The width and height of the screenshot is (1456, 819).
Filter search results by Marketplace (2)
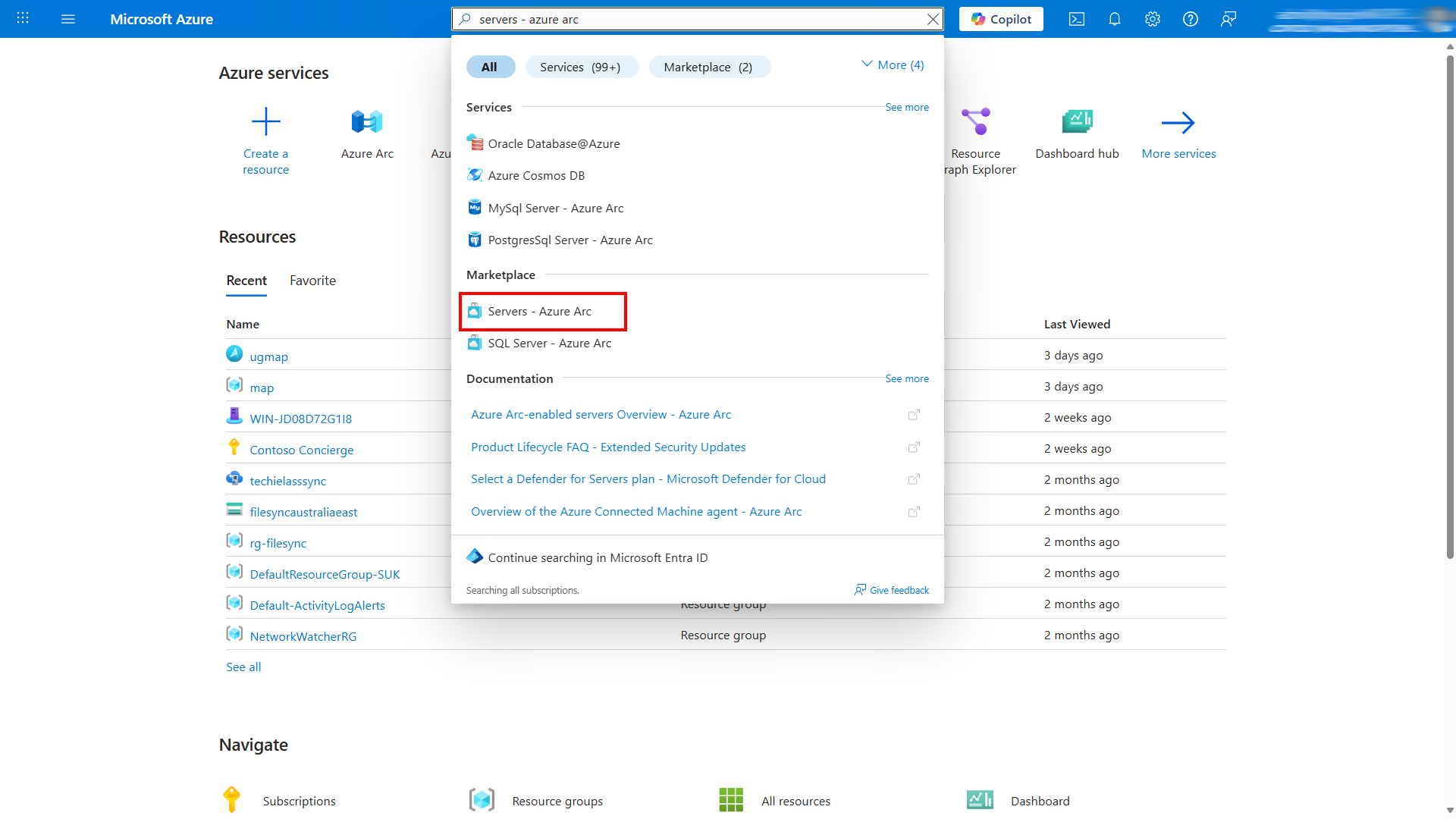(709, 67)
